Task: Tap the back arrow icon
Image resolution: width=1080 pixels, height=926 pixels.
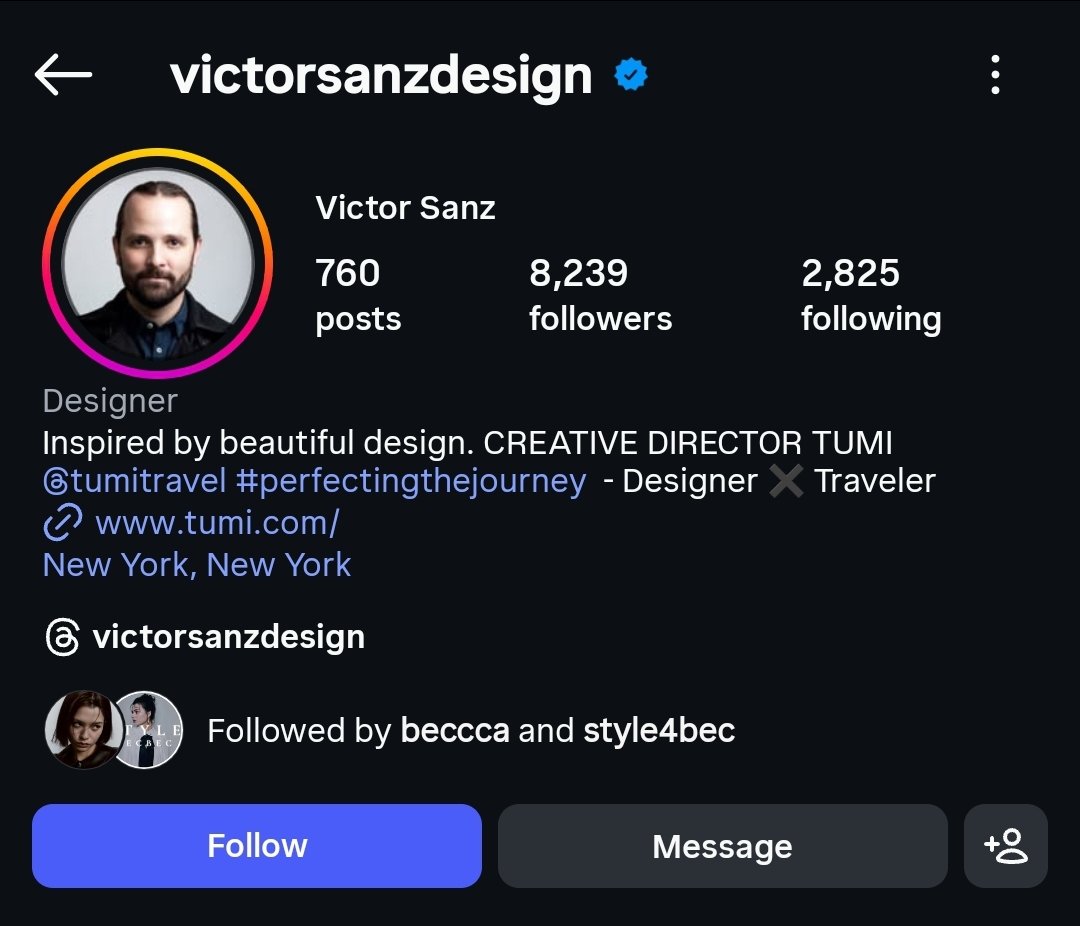Action: (63, 75)
